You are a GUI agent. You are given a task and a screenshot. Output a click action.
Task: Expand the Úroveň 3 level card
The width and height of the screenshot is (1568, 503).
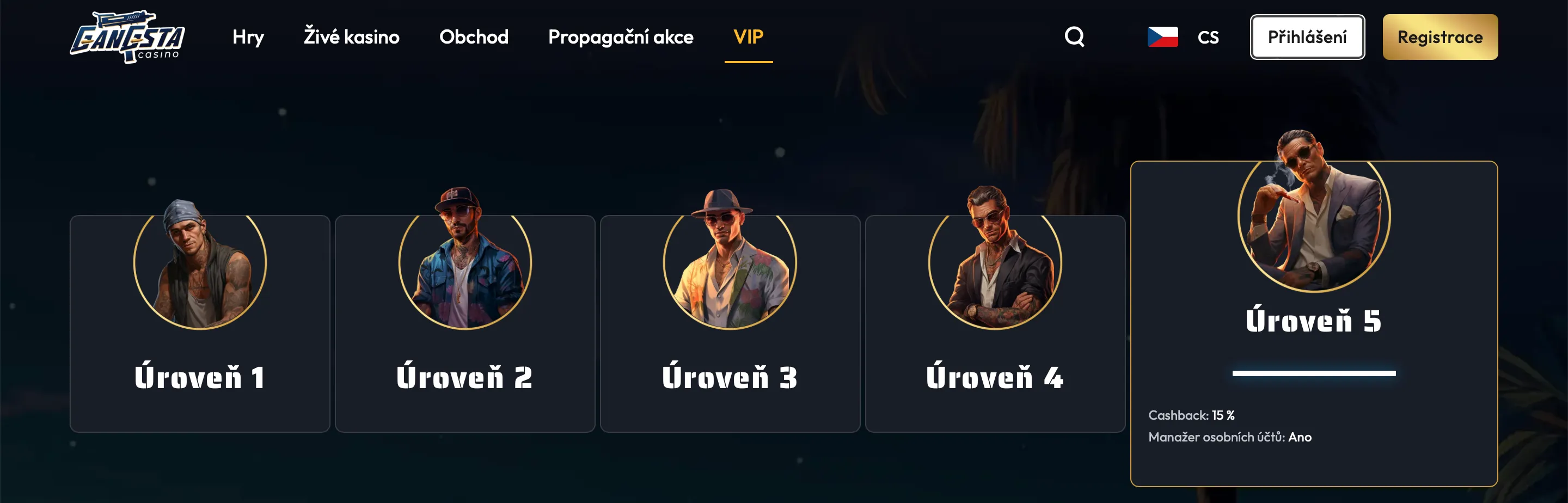point(730,323)
